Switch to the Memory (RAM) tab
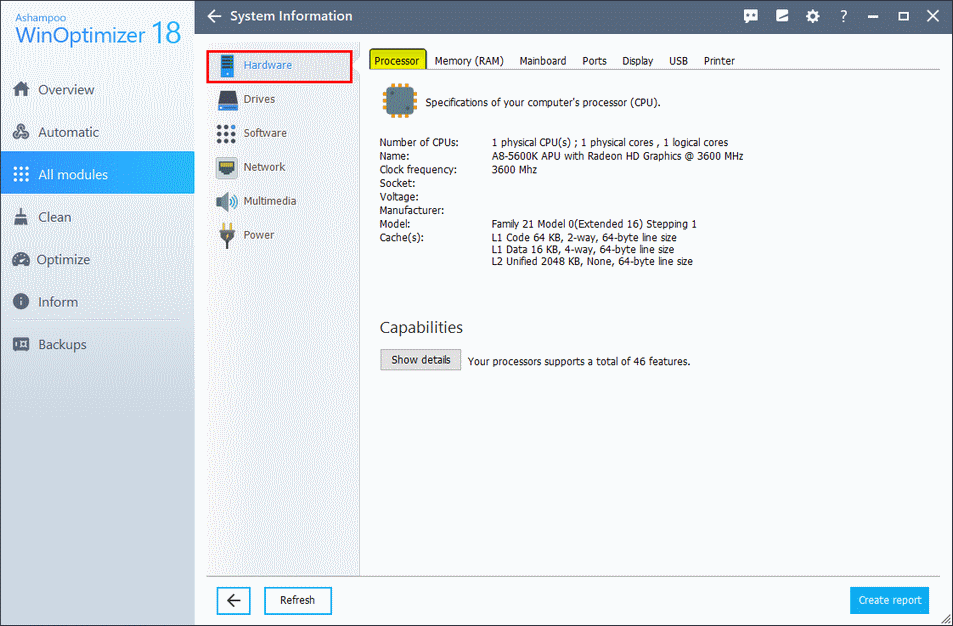This screenshot has height=626, width=953. pyautogui.click(x=469, y=61)
